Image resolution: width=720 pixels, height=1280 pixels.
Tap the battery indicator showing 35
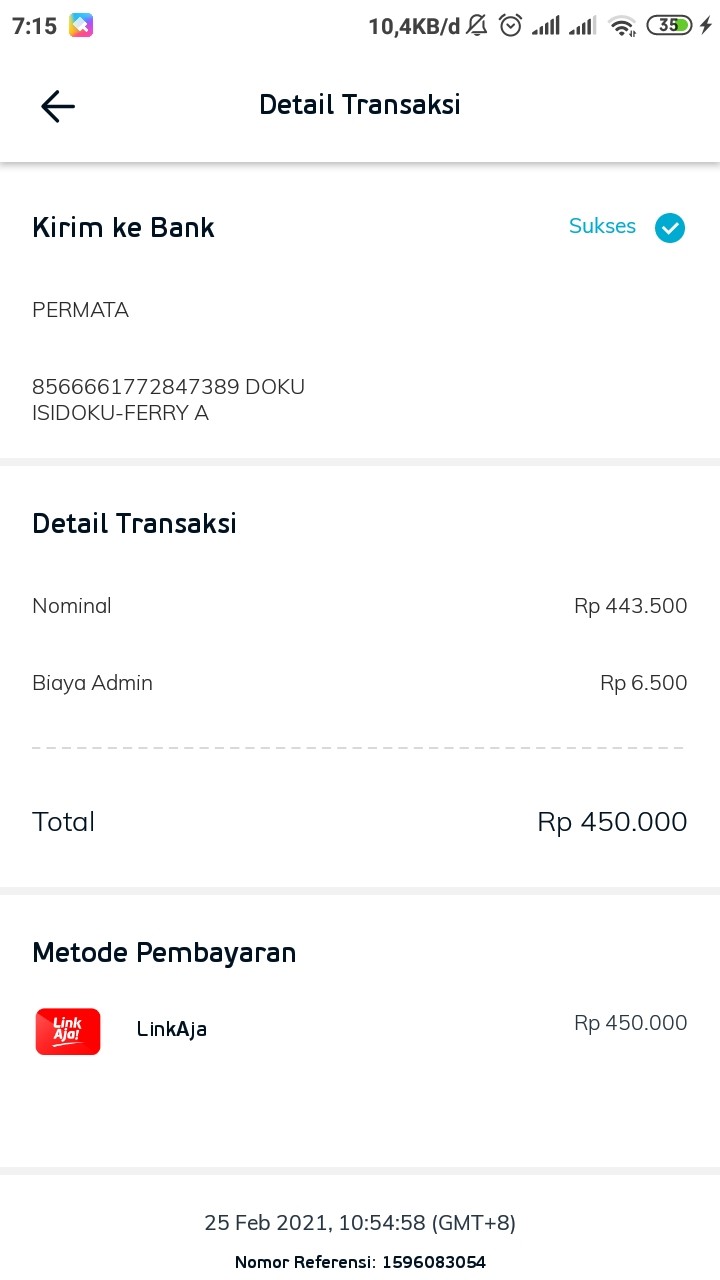pos(669,25)
